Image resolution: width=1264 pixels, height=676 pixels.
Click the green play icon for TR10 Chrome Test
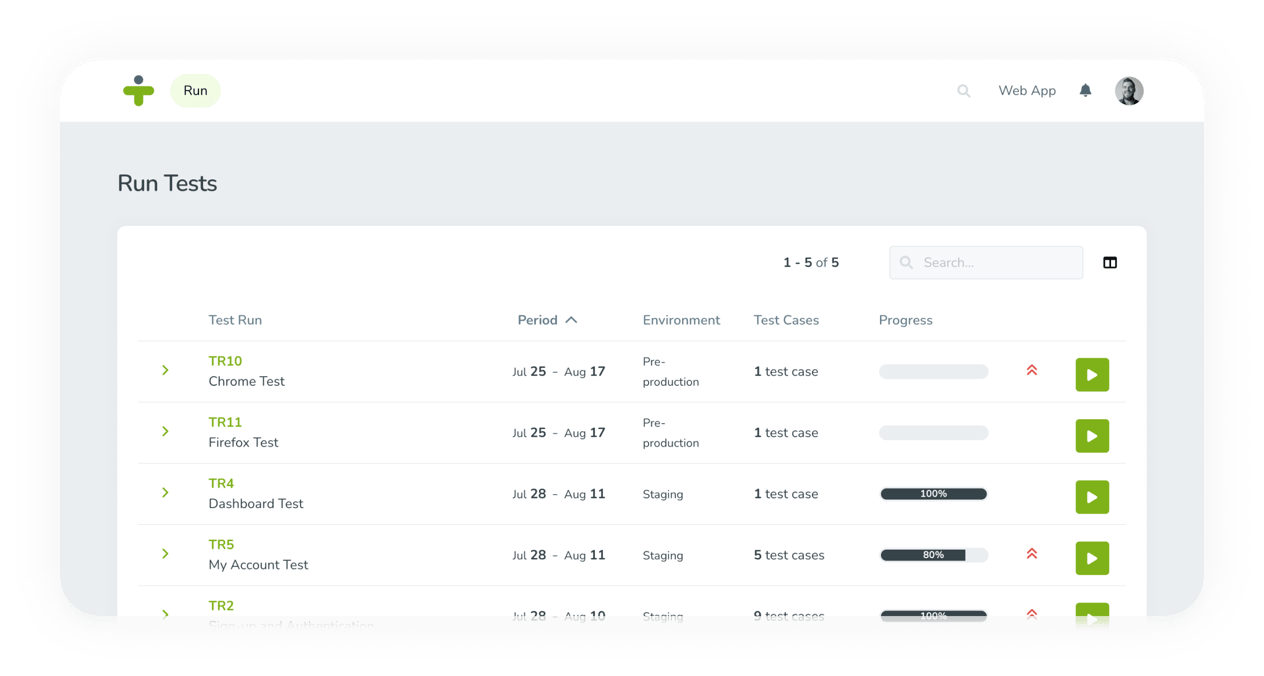click(1092, 374)
